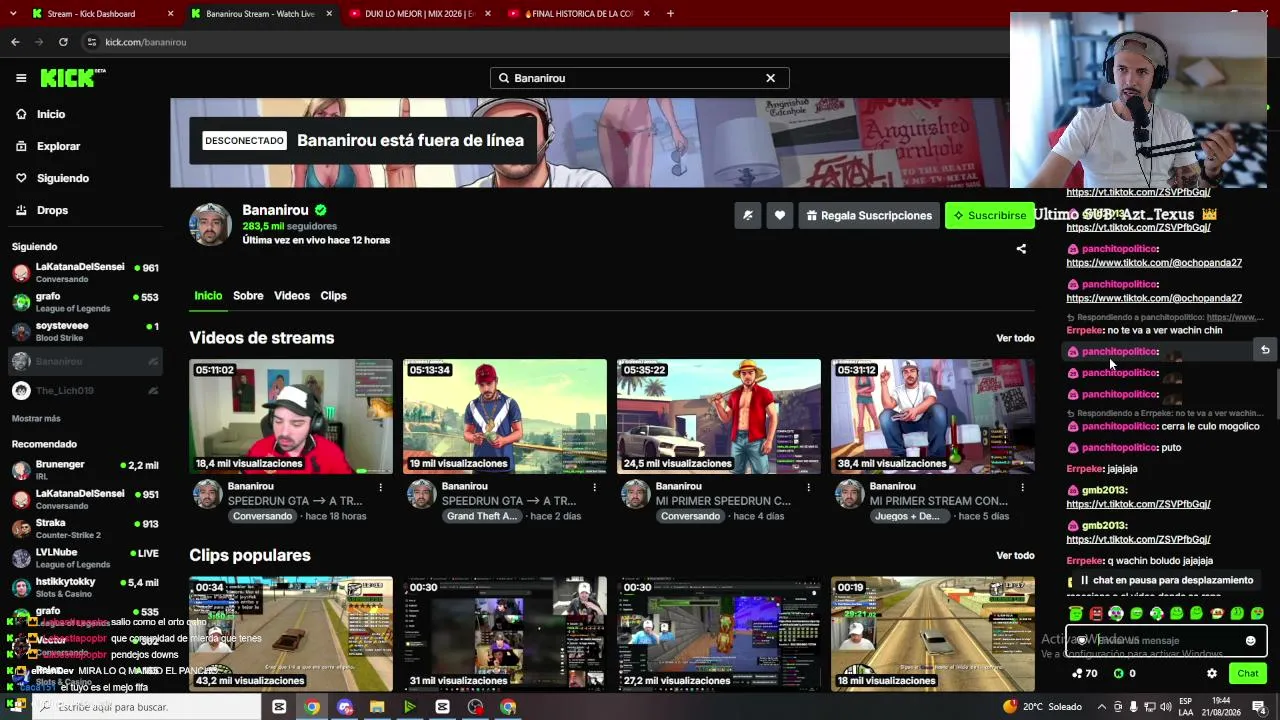Play the 00:19 popular clip

(x=933, y=634)
